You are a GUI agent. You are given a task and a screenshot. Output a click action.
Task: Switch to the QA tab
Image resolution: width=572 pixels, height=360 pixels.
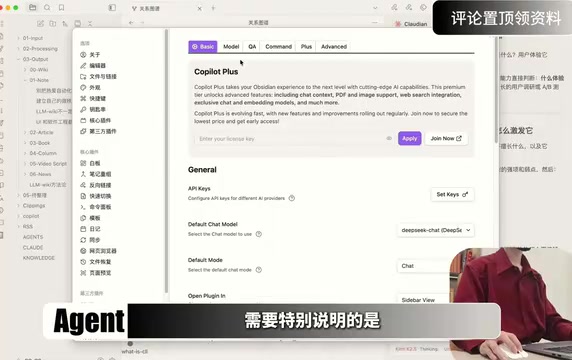pyautogui.click(x=252, y=47)
